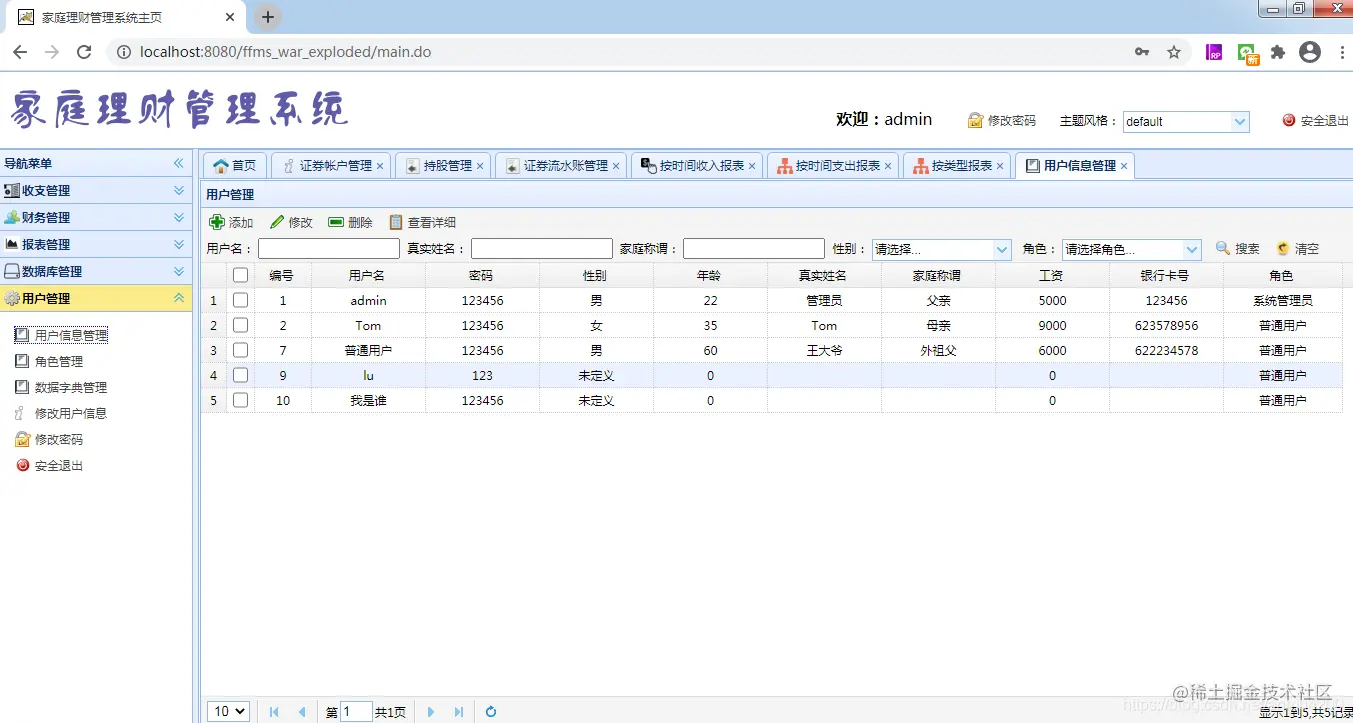The width and height of the screenshot is (1353, 723).
Task: Close the 按类型报表 tab
Action: [x=1000, y=166]
